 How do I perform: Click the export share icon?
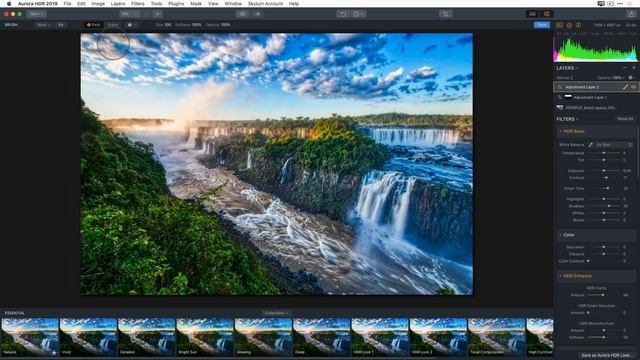point(631,14)
